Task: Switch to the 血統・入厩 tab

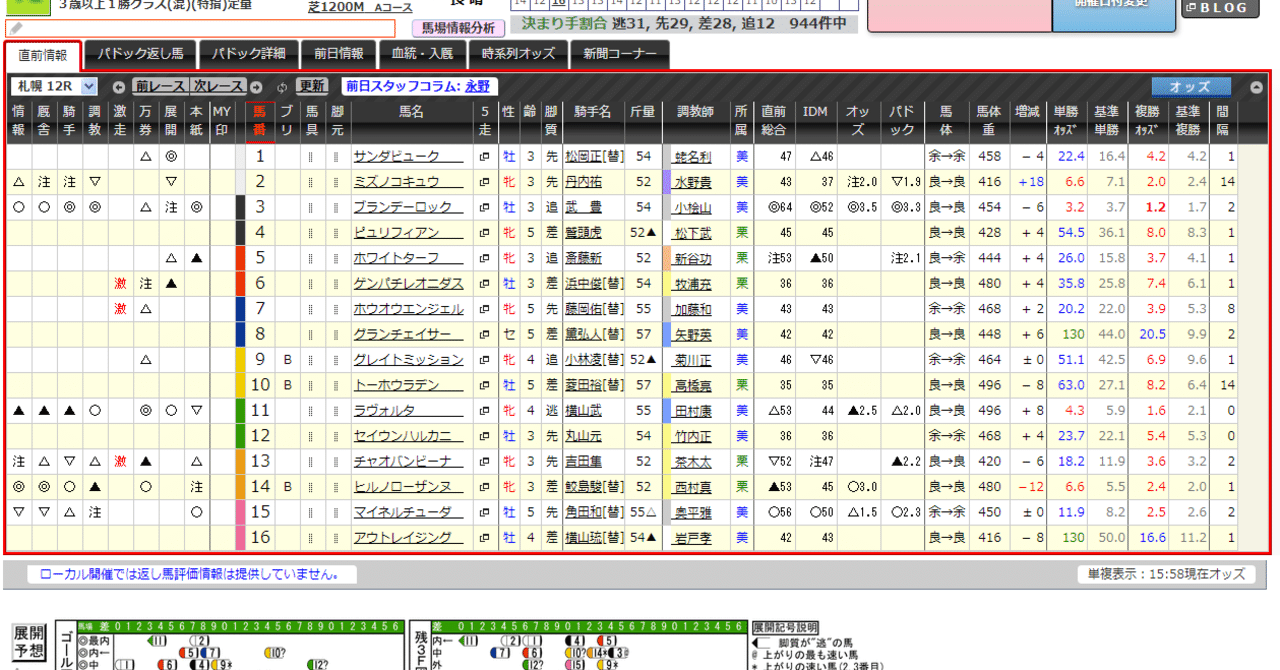Action: coord(422,55)
